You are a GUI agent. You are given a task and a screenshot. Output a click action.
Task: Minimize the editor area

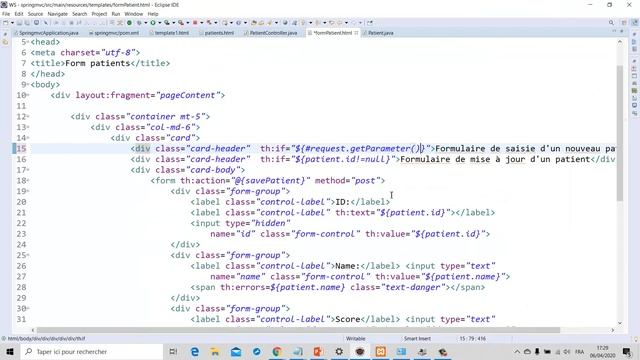point(614,31)
